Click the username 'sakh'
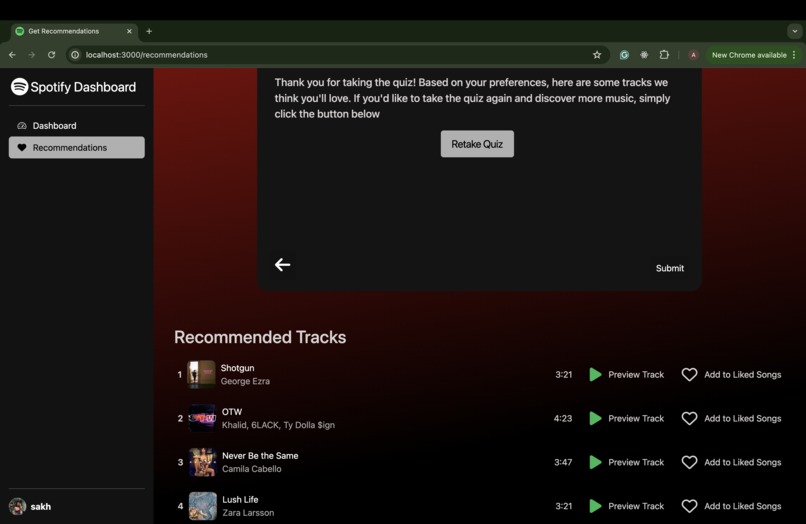The image size is (806, 524). tap(41, 507)
